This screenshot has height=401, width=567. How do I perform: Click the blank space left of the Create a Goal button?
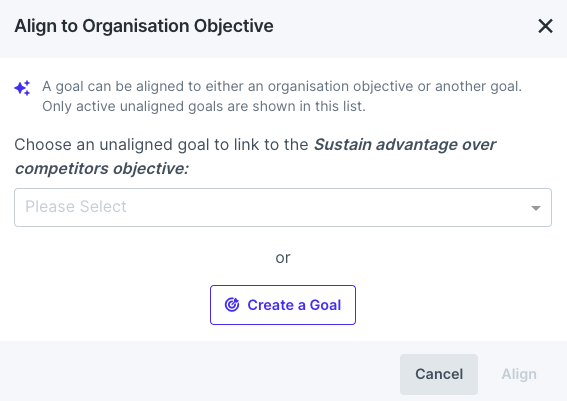108,305
